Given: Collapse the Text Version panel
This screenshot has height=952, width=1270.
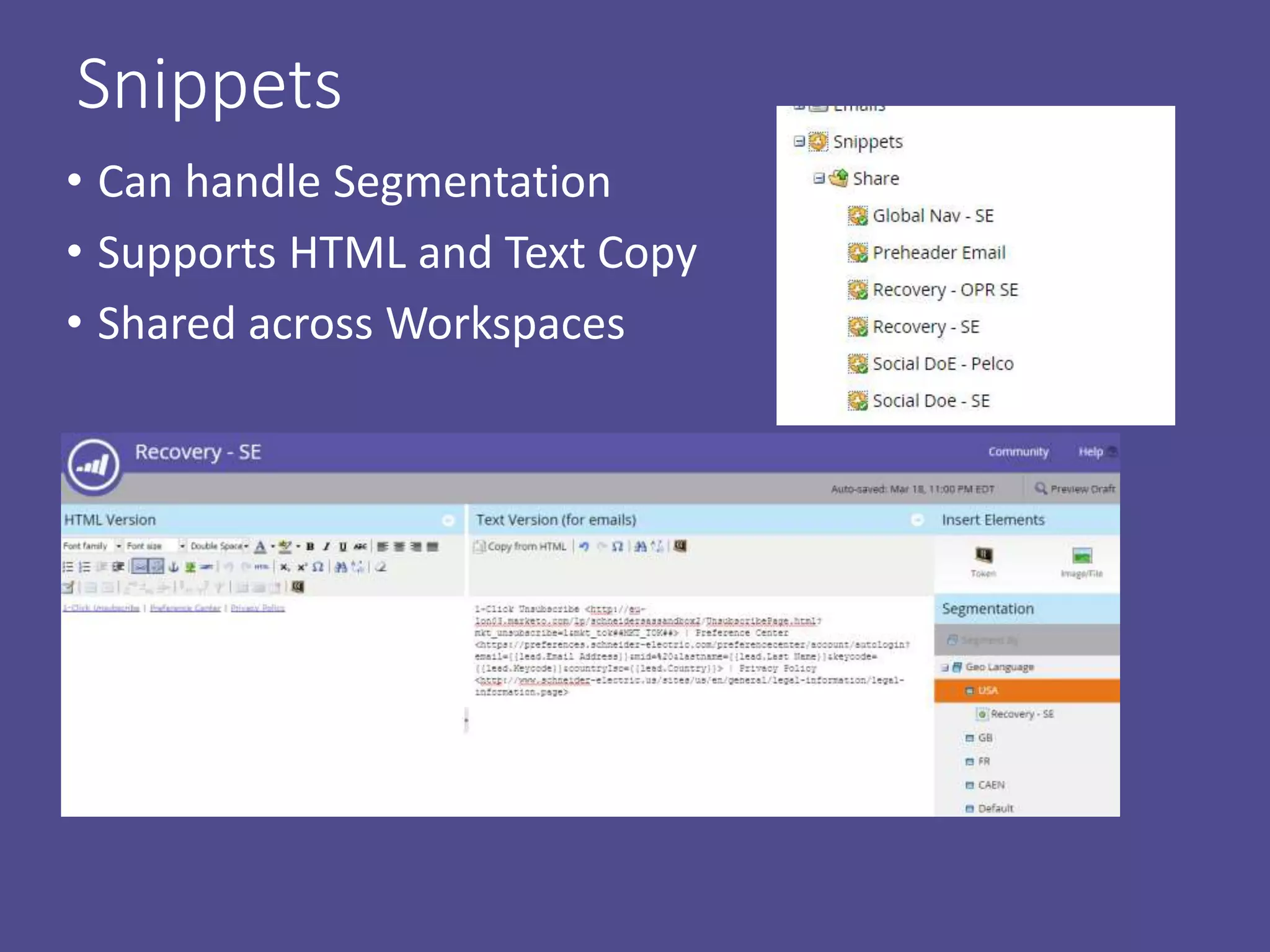Looking at the screenshot, I should tap(918, 521).
